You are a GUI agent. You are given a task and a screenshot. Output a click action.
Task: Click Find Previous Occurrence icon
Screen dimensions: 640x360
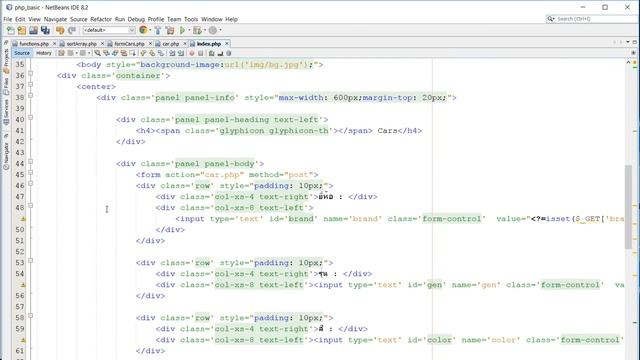(106, 53)
